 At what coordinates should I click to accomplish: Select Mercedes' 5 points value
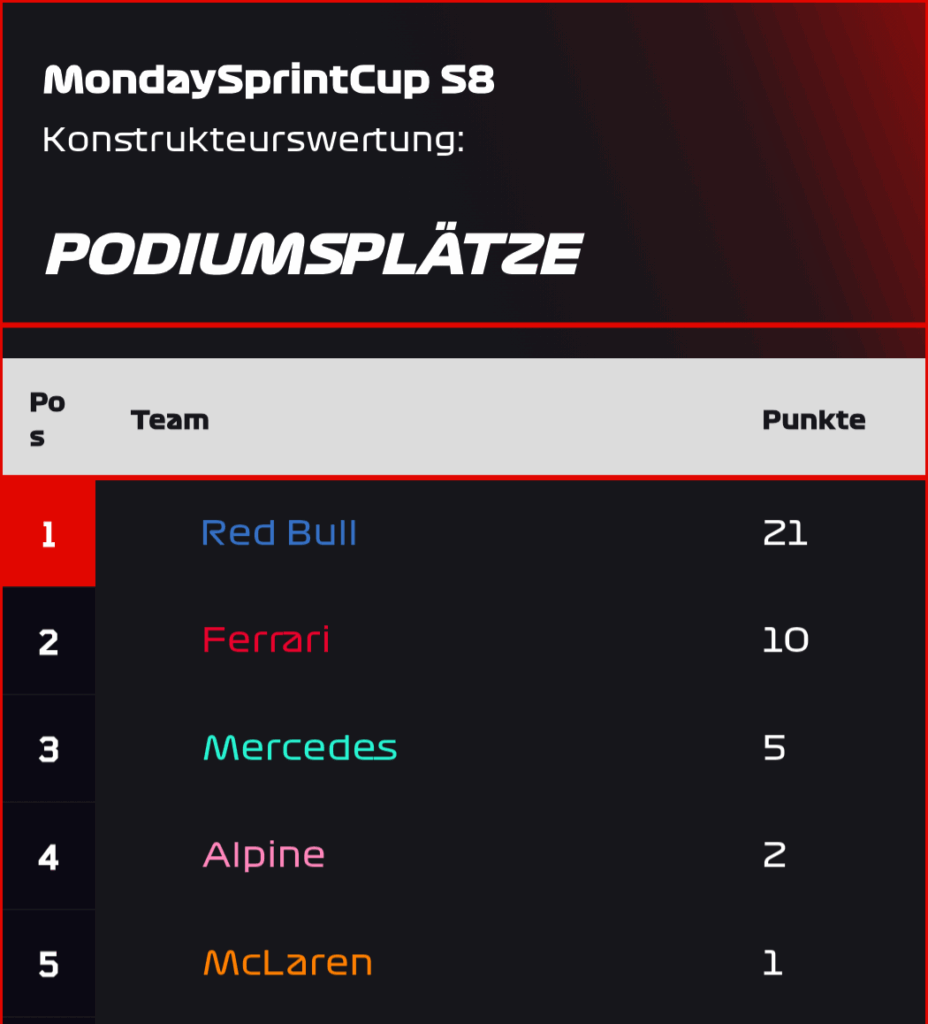tap(775, 748)
